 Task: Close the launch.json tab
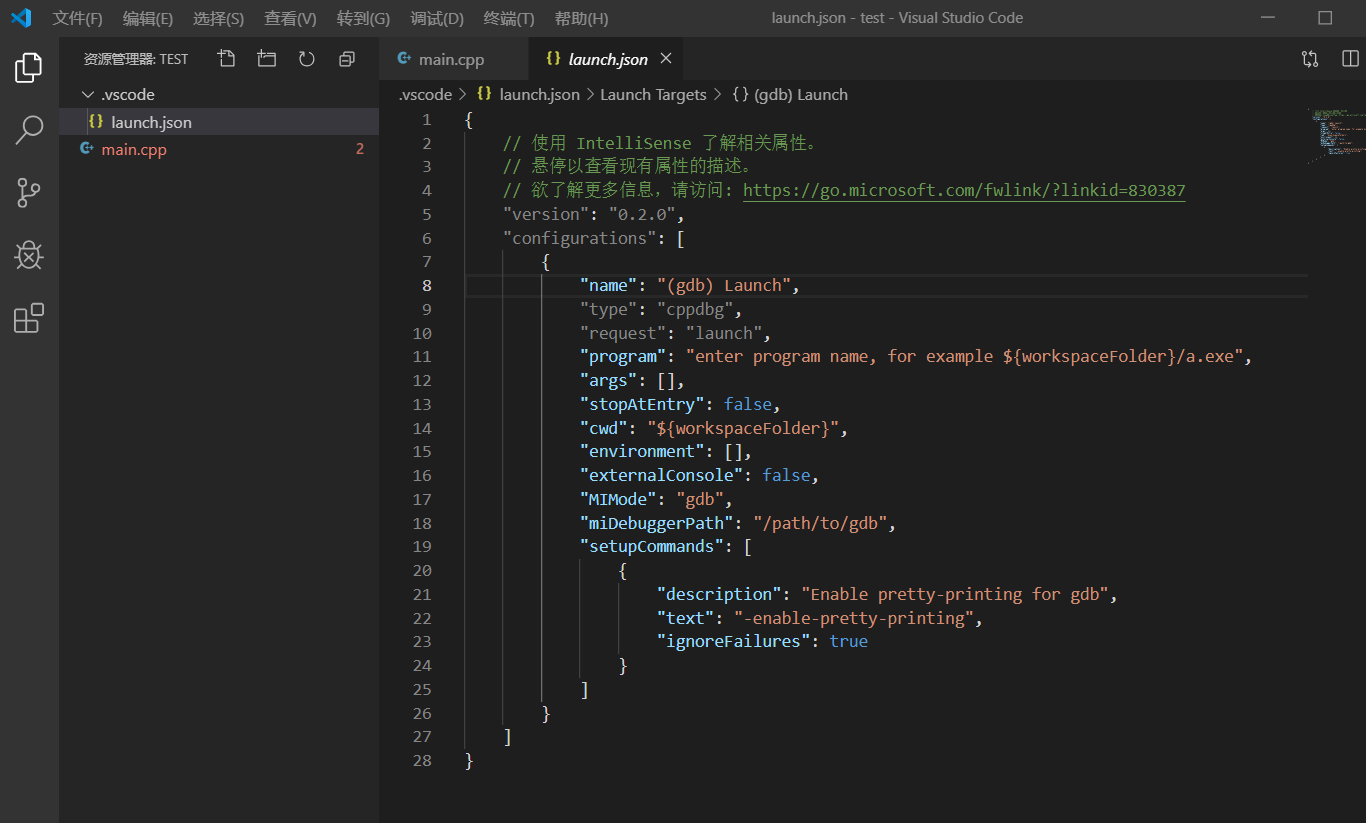665,59
